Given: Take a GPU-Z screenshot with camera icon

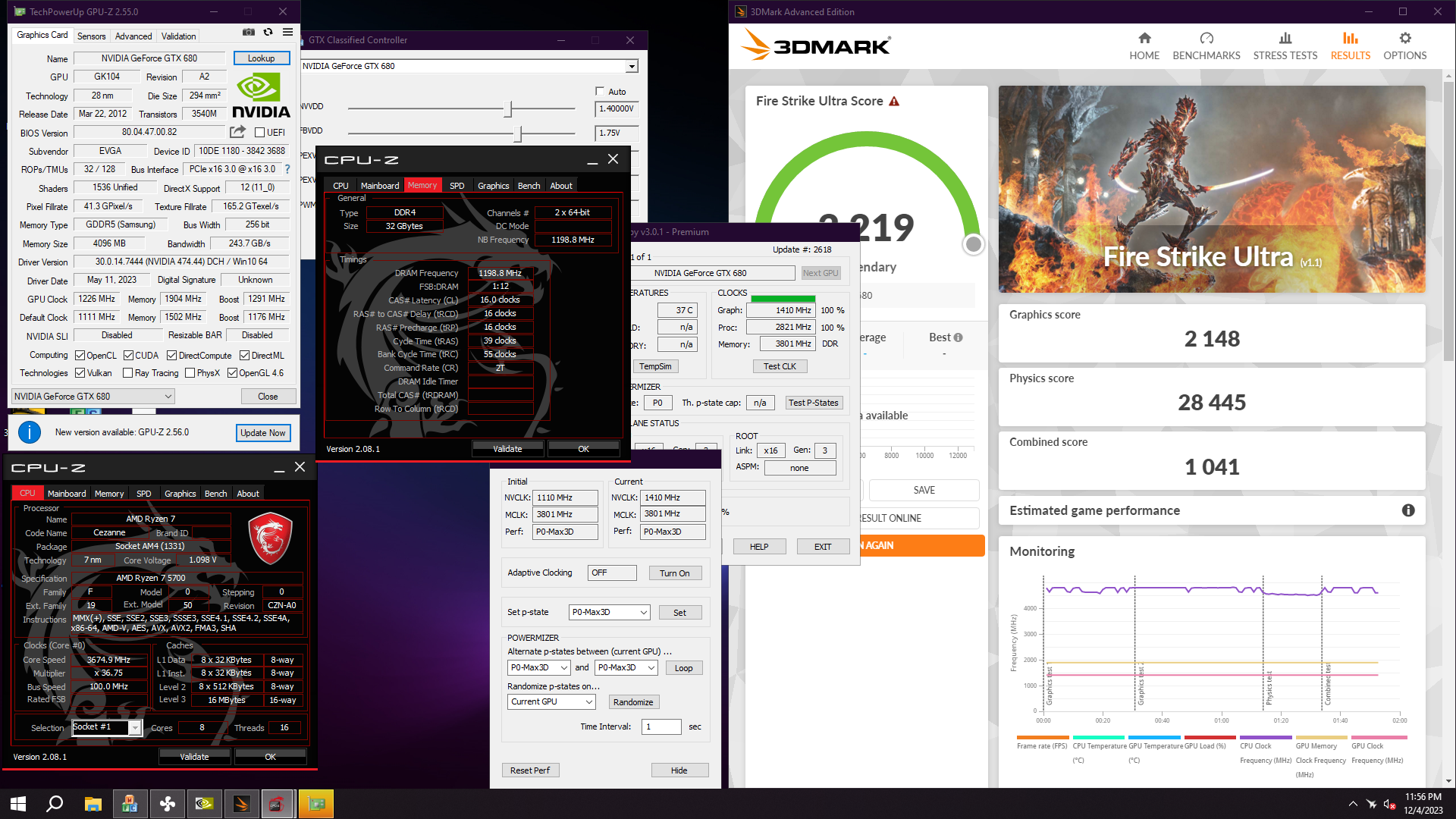Looking at the screenshot, I should pos(248,33).
